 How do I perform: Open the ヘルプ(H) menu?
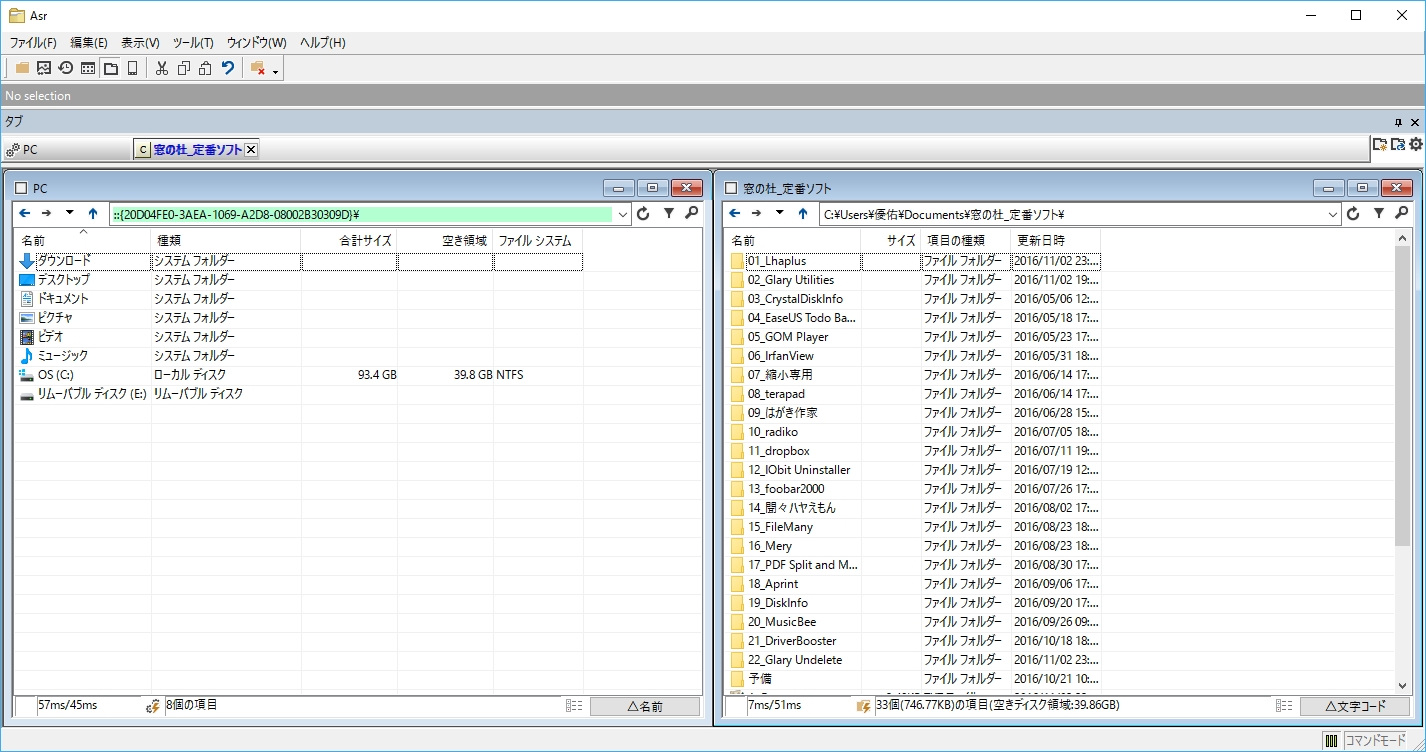pyautogui.click(x=323, y=43)
